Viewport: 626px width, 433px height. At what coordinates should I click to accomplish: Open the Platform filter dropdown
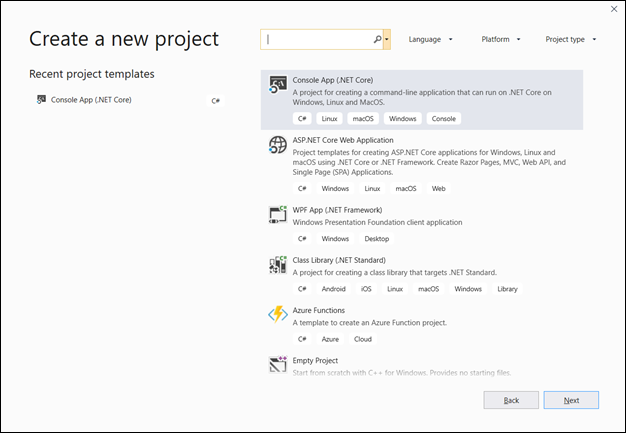tap(500, 39)
